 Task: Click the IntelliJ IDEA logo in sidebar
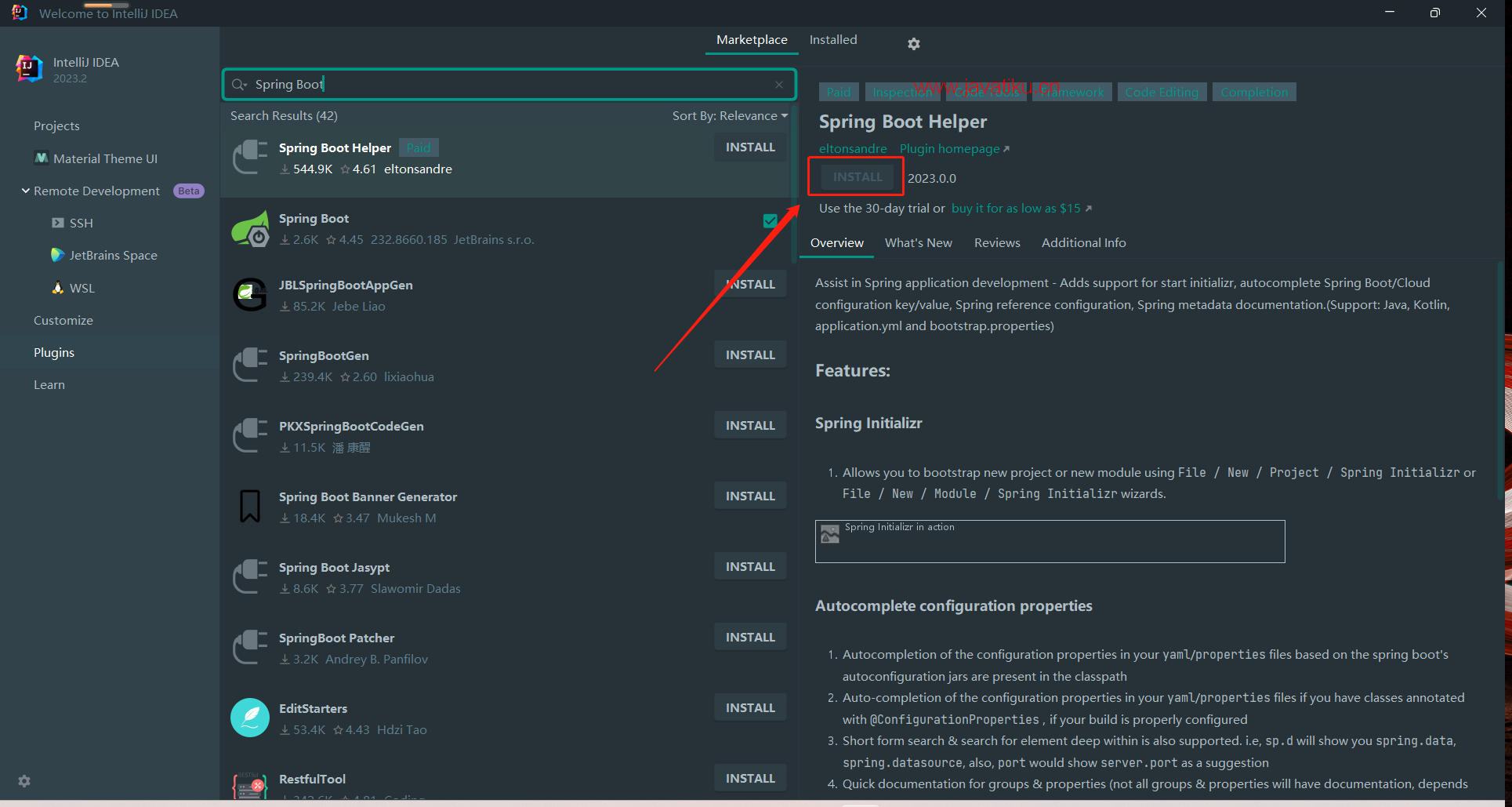[x=29, y=69]
